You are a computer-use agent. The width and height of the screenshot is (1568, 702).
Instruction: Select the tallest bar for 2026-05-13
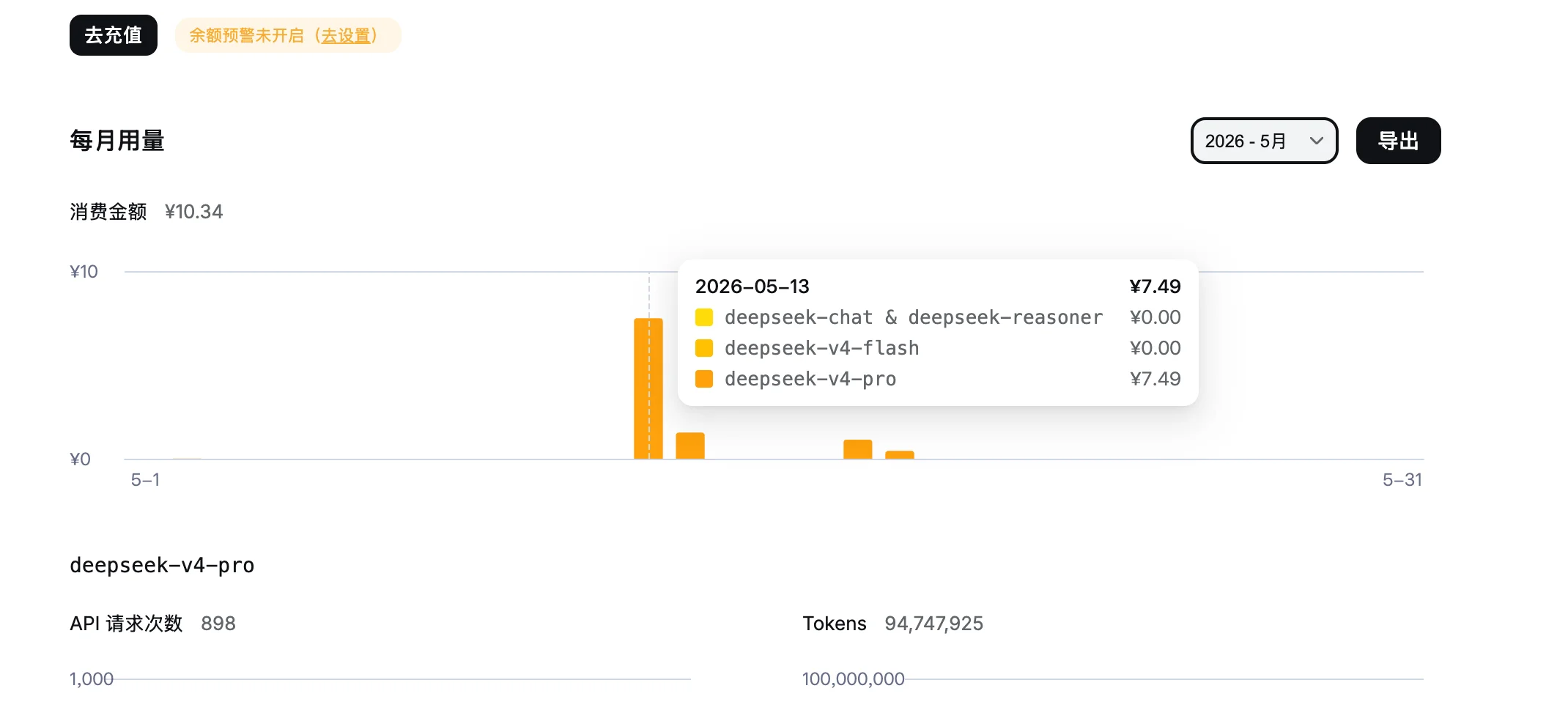point(648,388)
